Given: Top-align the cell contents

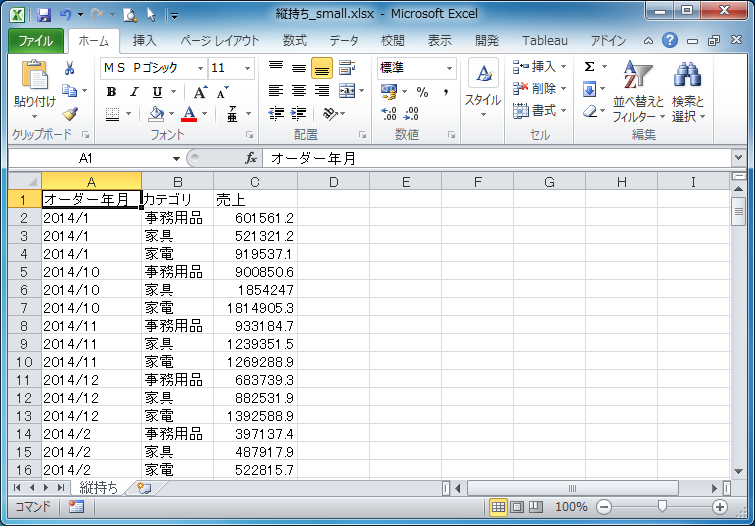Looking at the screenshot, I should (x=275, y=67).
